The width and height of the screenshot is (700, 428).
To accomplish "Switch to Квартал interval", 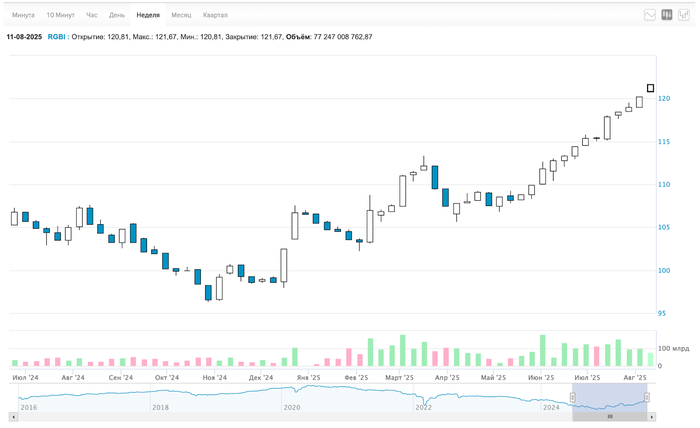I will 215,15.
